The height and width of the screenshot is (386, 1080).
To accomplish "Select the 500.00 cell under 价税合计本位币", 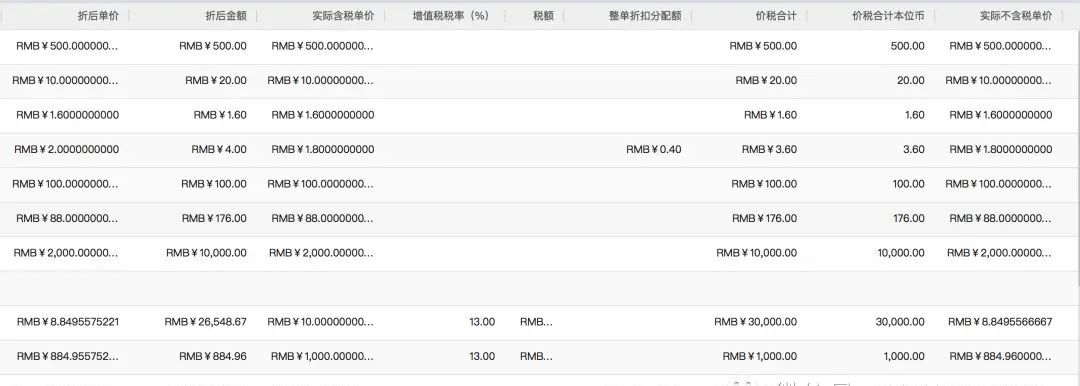I will coord(908,46).
